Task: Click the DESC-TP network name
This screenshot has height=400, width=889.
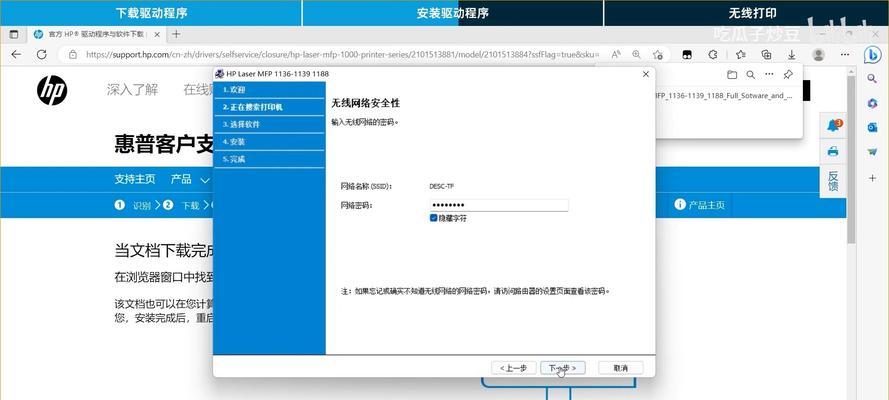Action: click(442, 186)
